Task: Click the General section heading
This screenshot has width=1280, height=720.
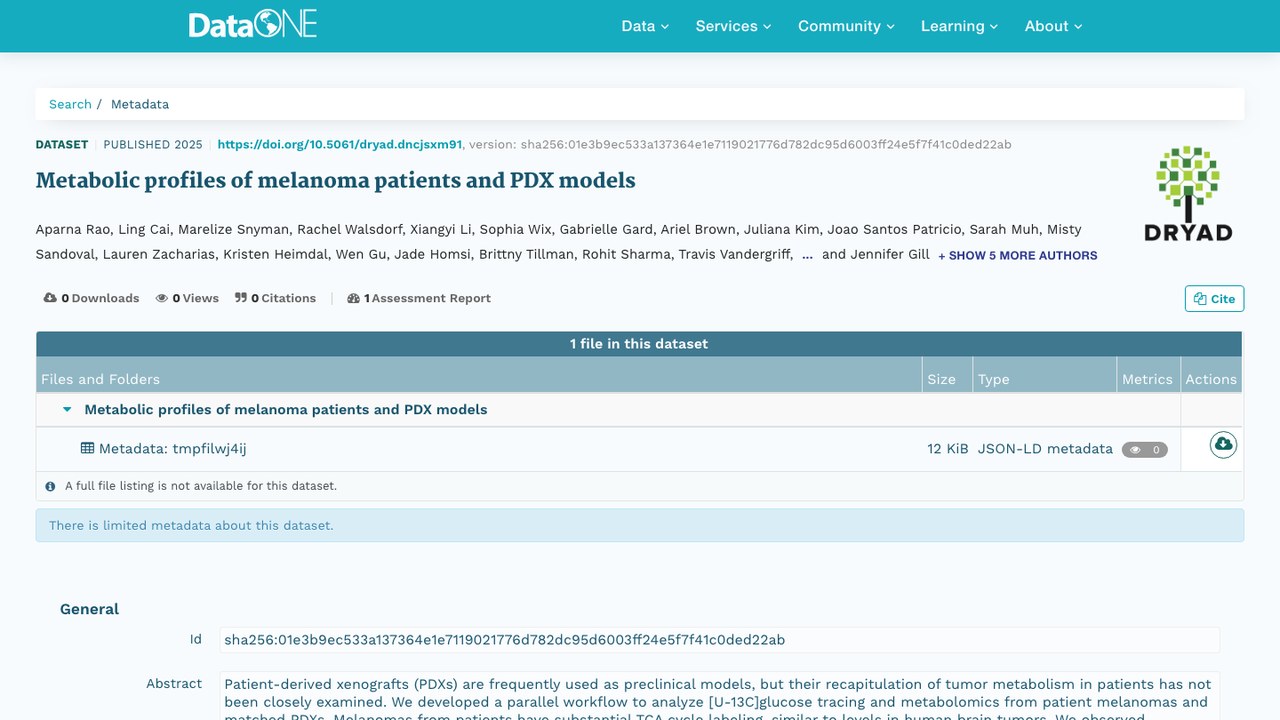Action: click(x=89, y=609)
